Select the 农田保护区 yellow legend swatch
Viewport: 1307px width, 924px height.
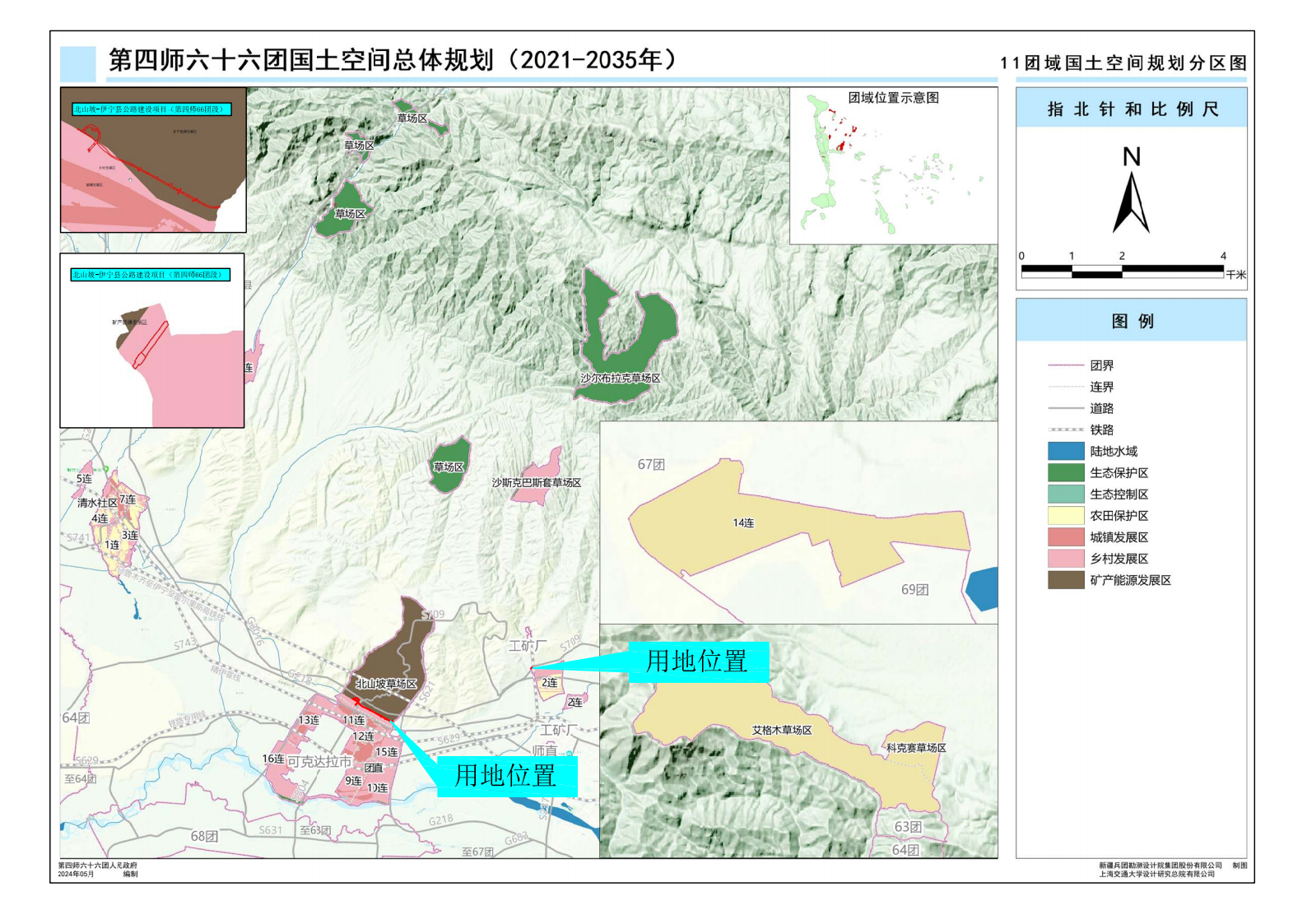(x=1066, y=515)
